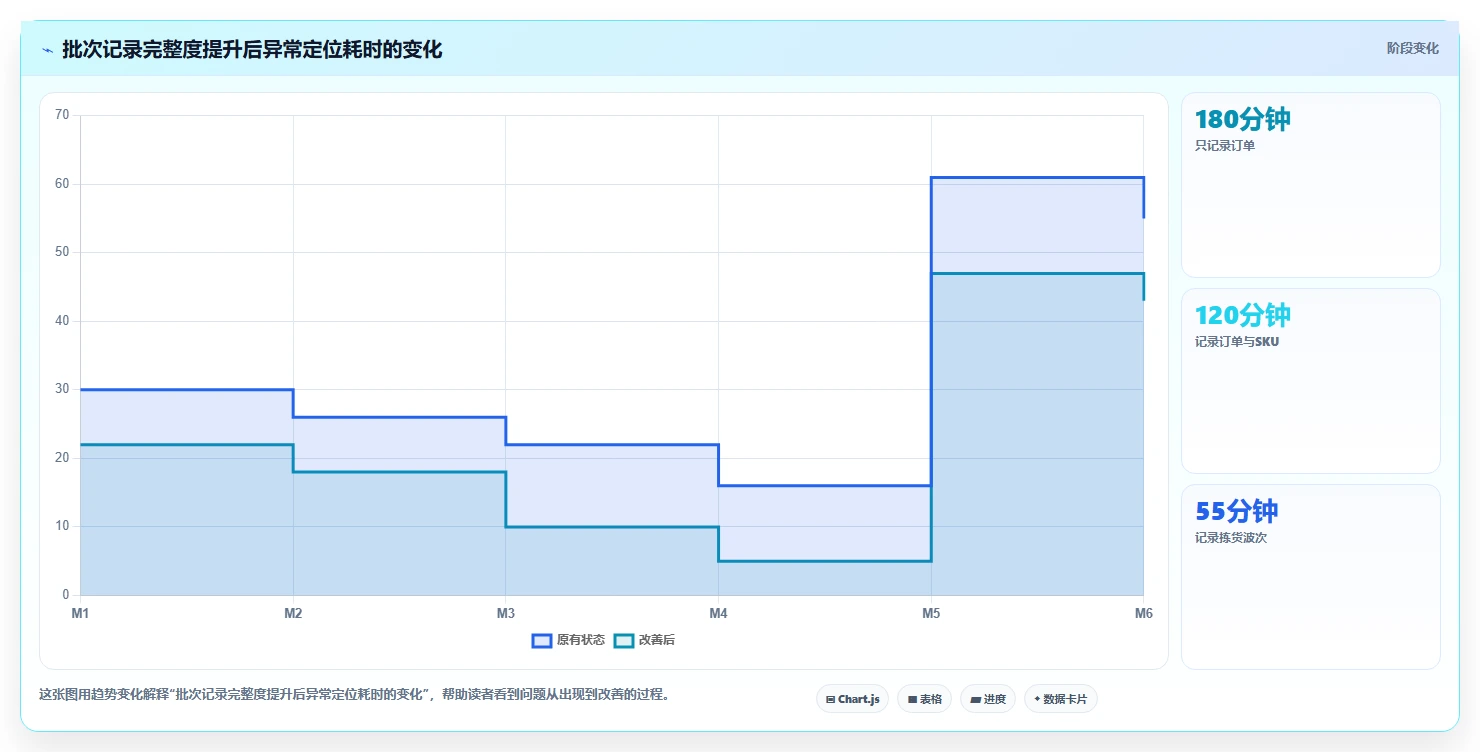Viewport: 1480px width, 752px height.
Task: Click the M4 x-axis label
Action: pyautogui.click(x=718, y=613)
